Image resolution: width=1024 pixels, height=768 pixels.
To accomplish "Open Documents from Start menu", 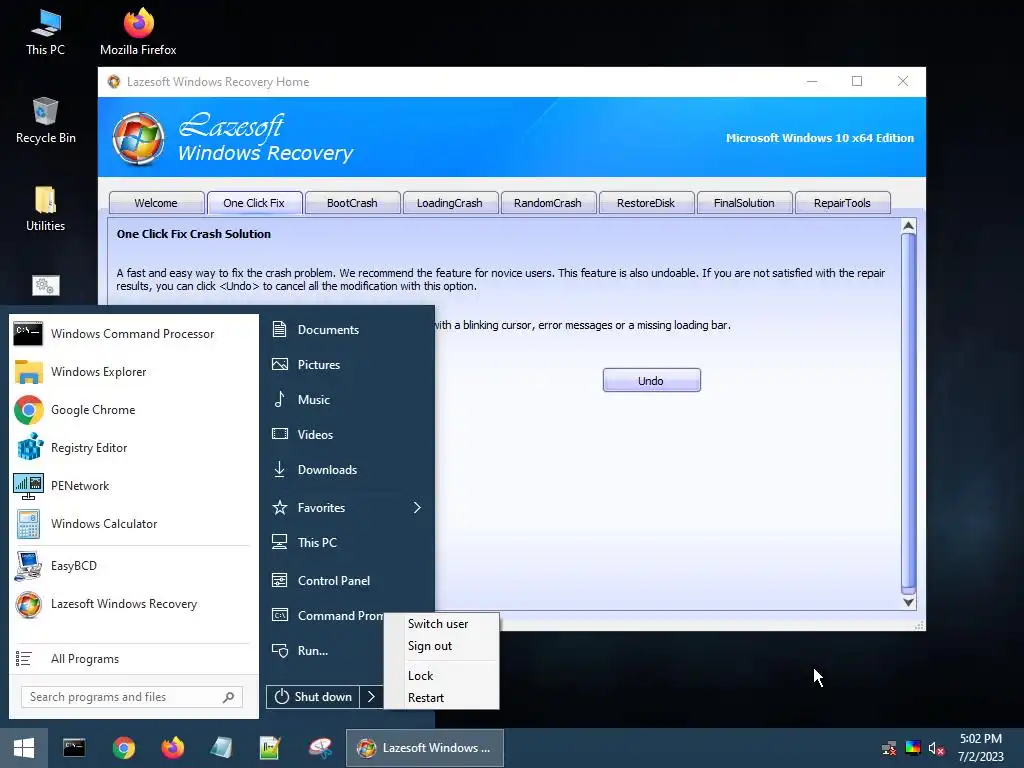I will point(347,330).
